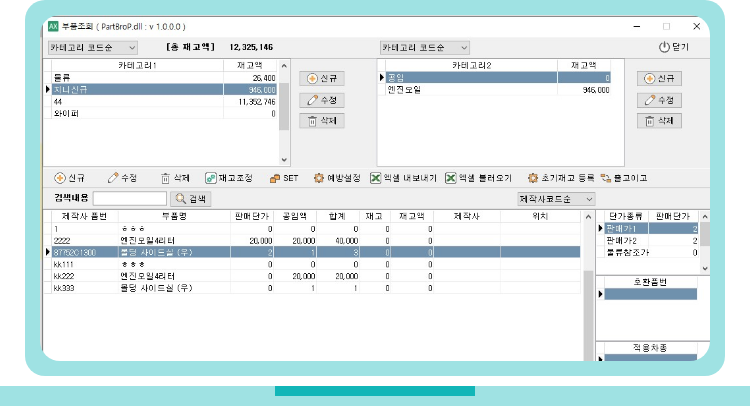Click the 닫기 power button
This screenshot has height=406, width=750.
[673, 47]
